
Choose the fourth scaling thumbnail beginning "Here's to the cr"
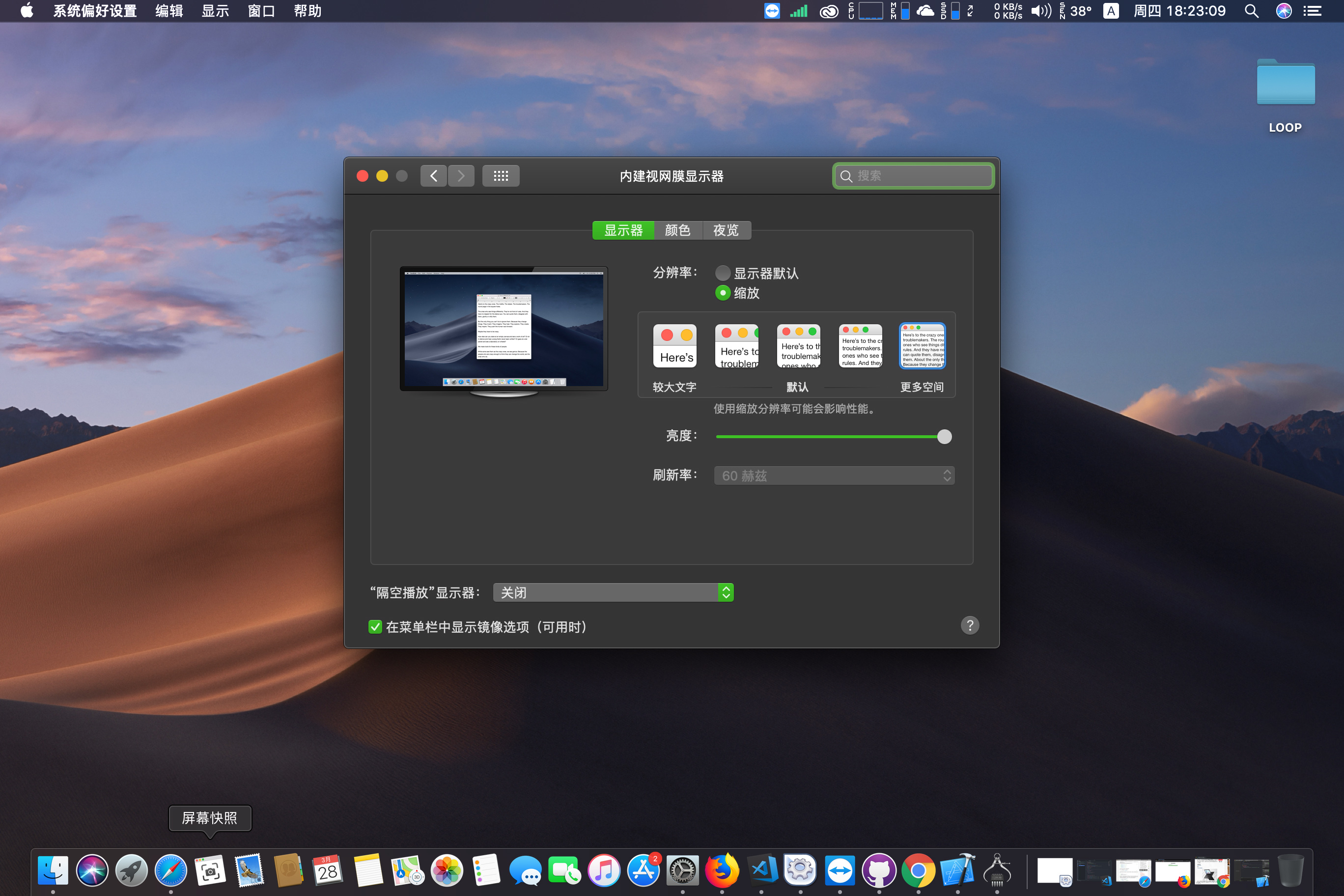pyautogui.click(x=861, y=346)
